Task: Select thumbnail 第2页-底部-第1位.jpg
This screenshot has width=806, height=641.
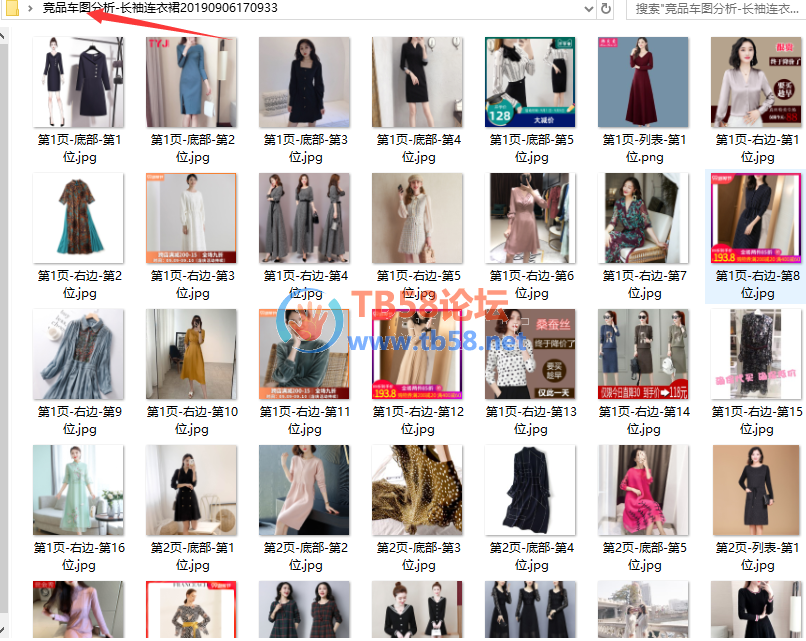Action: tap(191, 490)
